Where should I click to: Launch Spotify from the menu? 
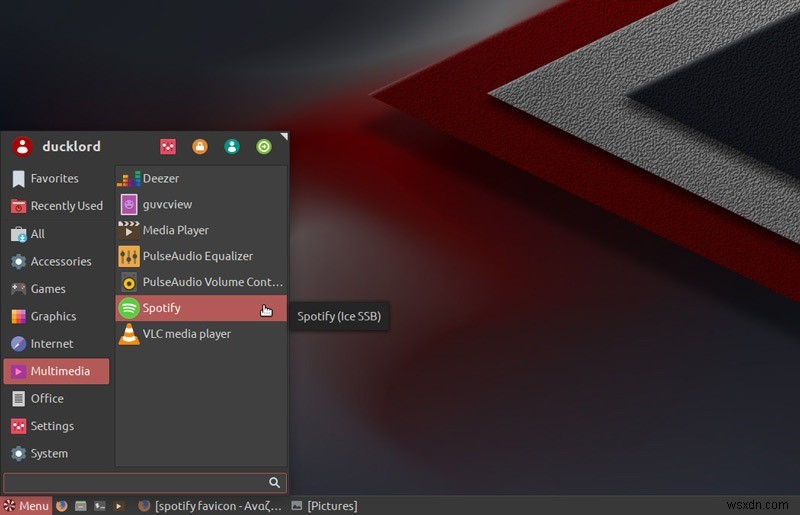click(201, 308)
